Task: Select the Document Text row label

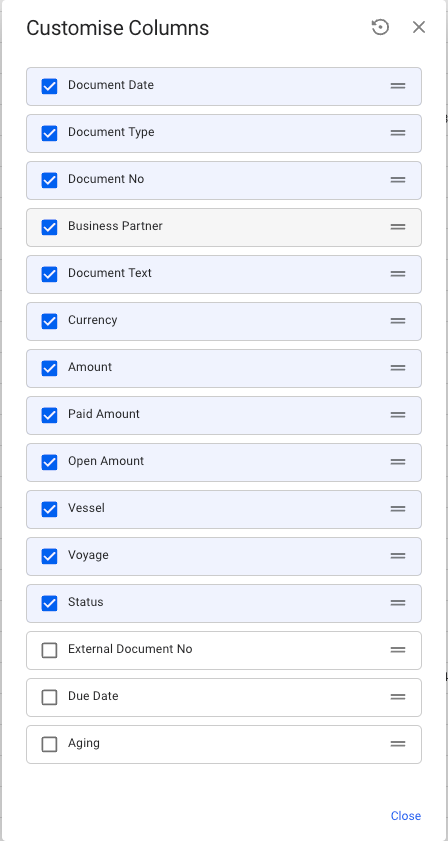Action: [x=110, y=273]
